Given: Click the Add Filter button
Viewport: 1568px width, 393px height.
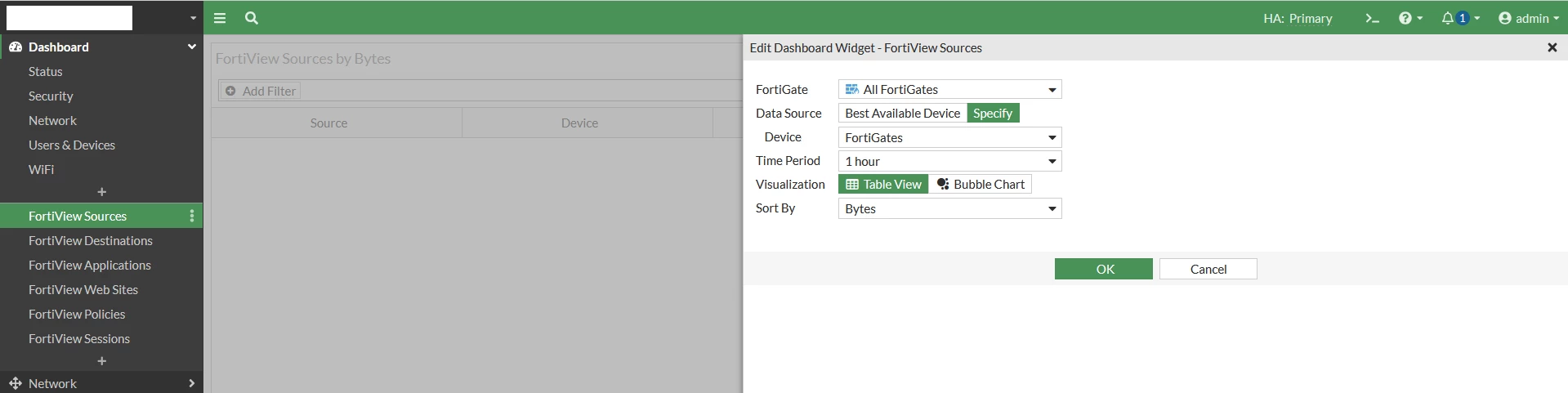Looking at the screenshot, I should pos(261,91).
